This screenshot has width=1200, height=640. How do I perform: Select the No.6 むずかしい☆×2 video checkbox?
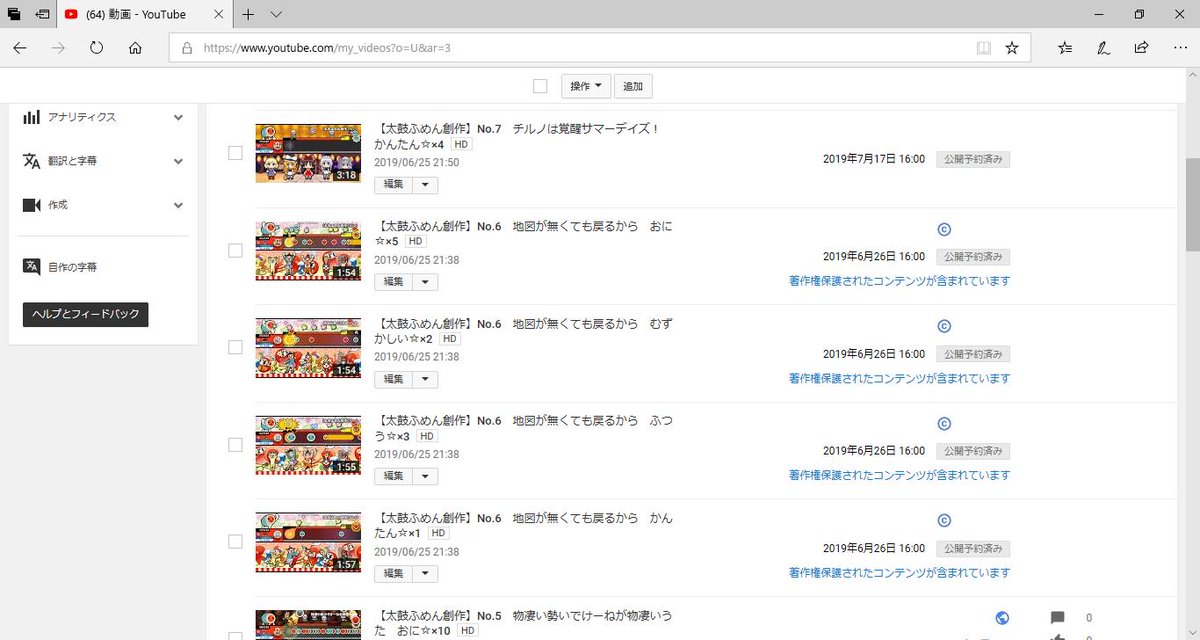235,347
